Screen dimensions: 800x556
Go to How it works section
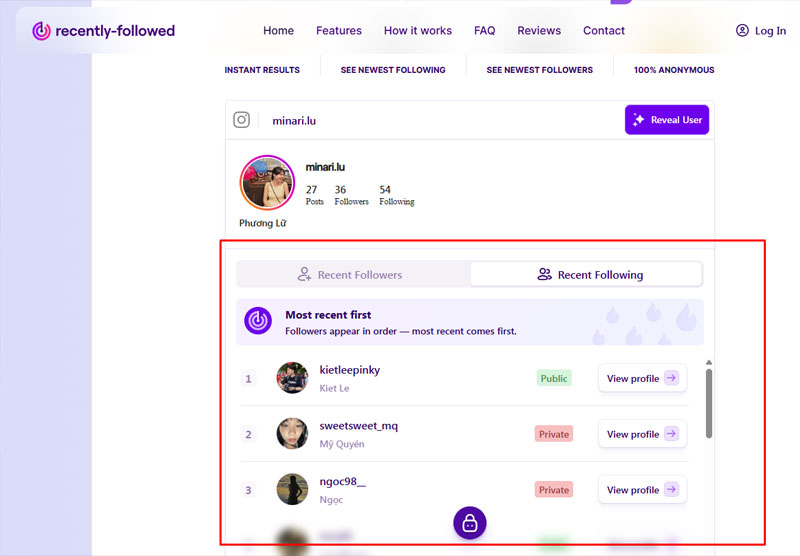tap(418, 31)
